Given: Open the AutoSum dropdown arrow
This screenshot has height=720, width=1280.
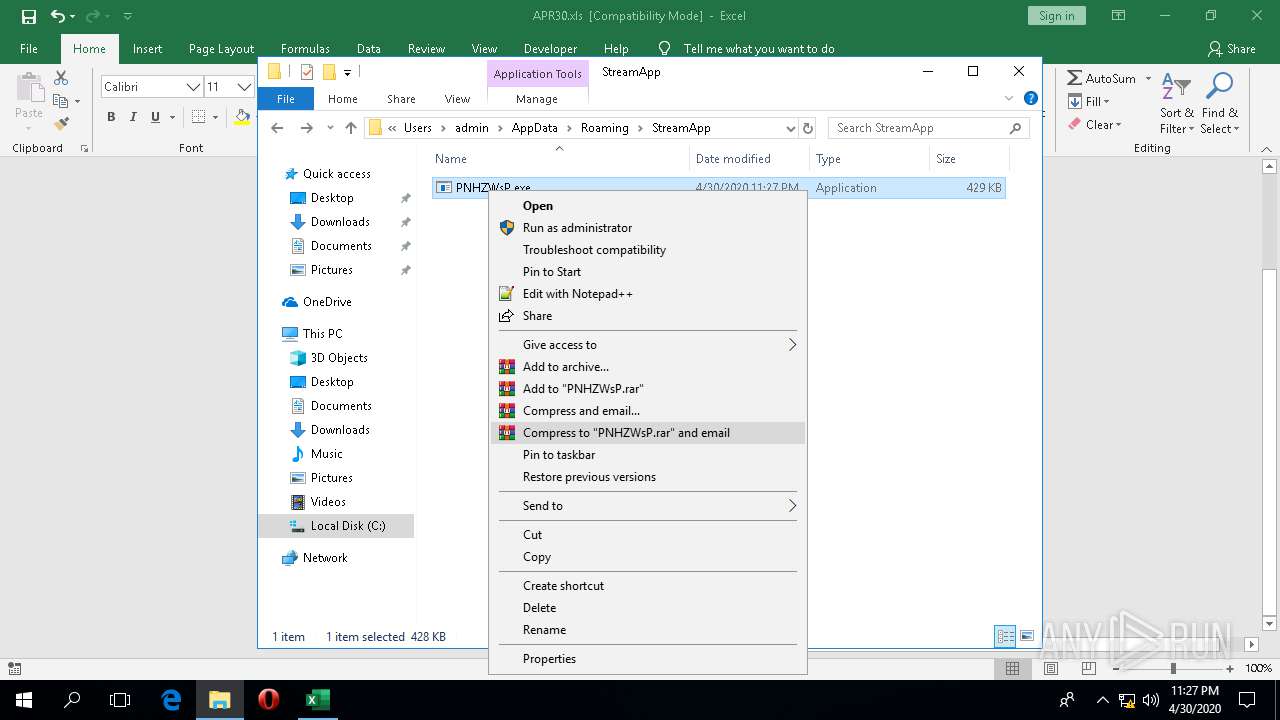Looking at the screenshot, I should point(1148,78).
